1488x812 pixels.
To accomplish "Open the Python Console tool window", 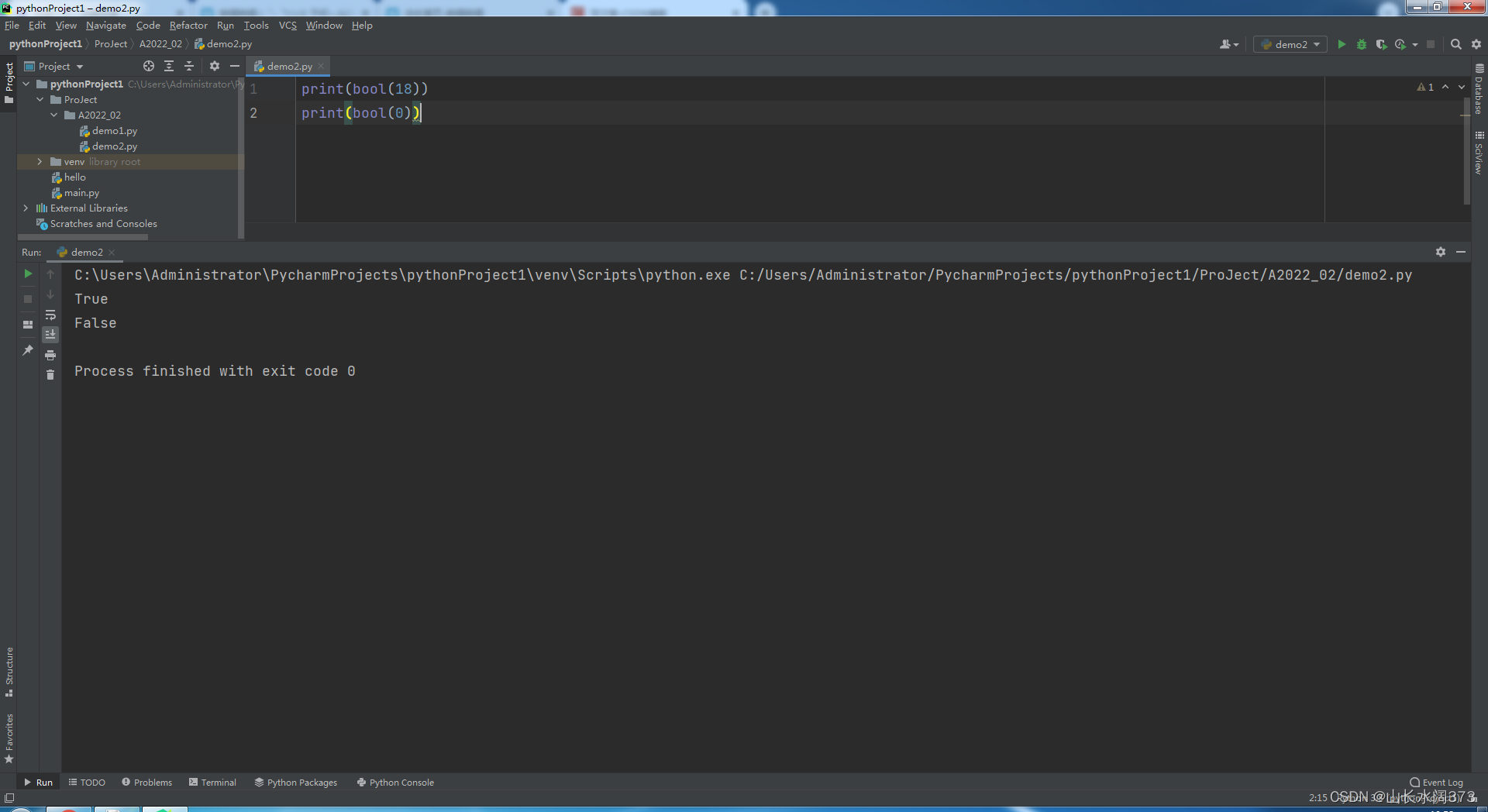I will [x=395, y=782].
